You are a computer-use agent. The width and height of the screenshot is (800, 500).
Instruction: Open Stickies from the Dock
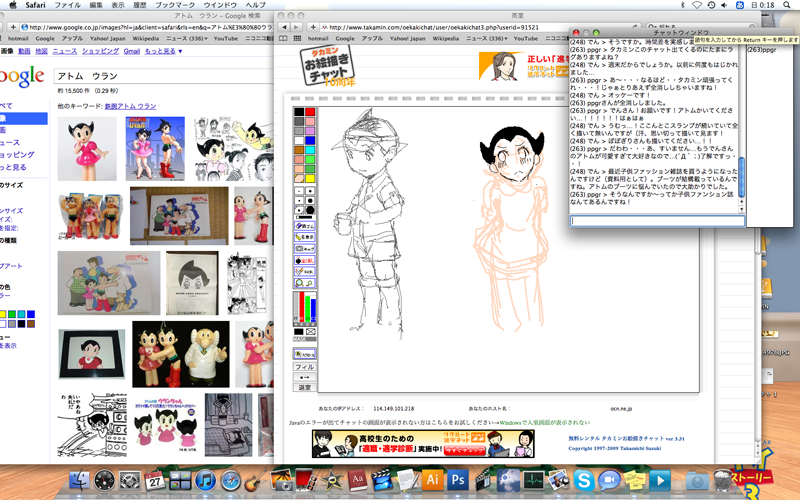coord(634,481)
